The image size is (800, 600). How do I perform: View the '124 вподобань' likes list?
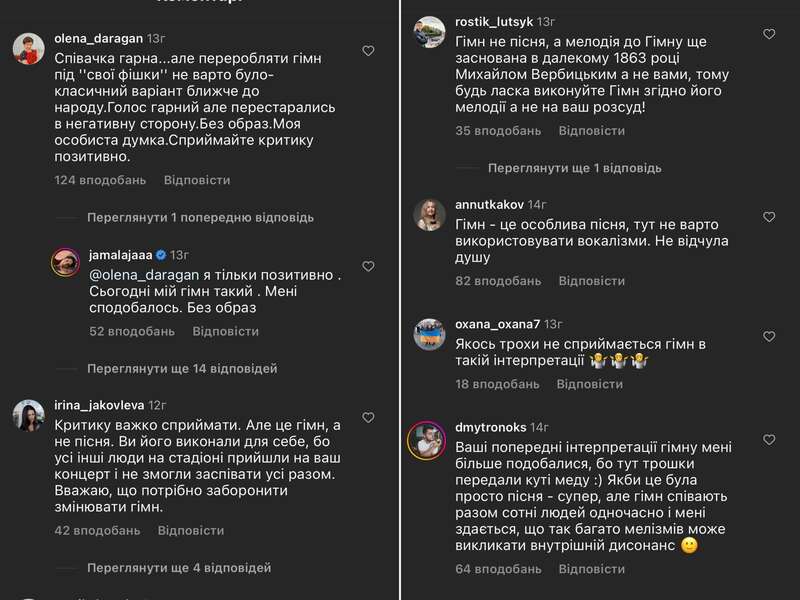coord(100,180)
